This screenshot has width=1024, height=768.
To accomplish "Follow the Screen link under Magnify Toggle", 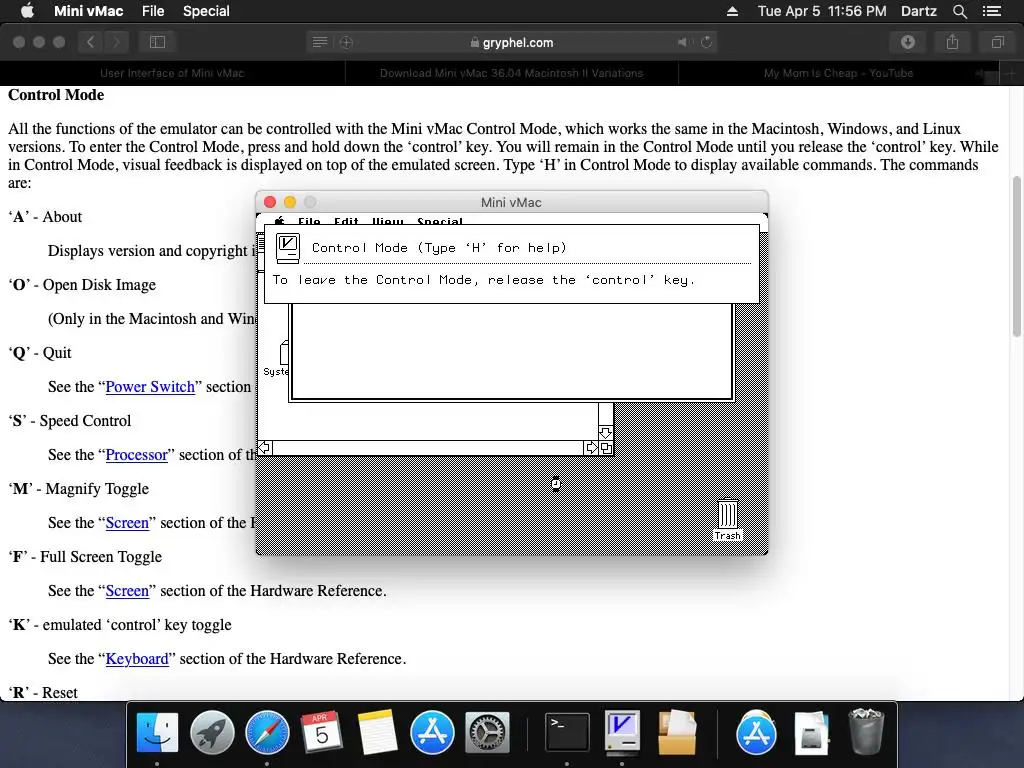I will tap(127, 522).
